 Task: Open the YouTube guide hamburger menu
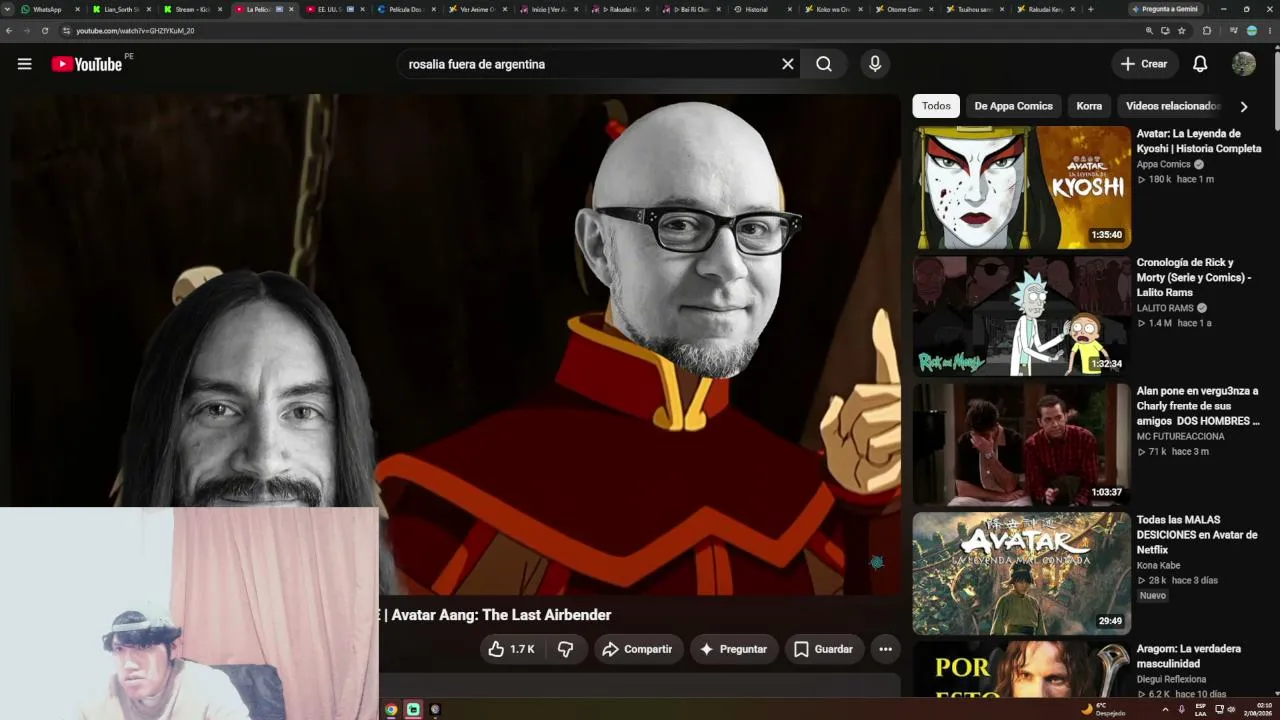pyautogui.click(x=24, y=64)
